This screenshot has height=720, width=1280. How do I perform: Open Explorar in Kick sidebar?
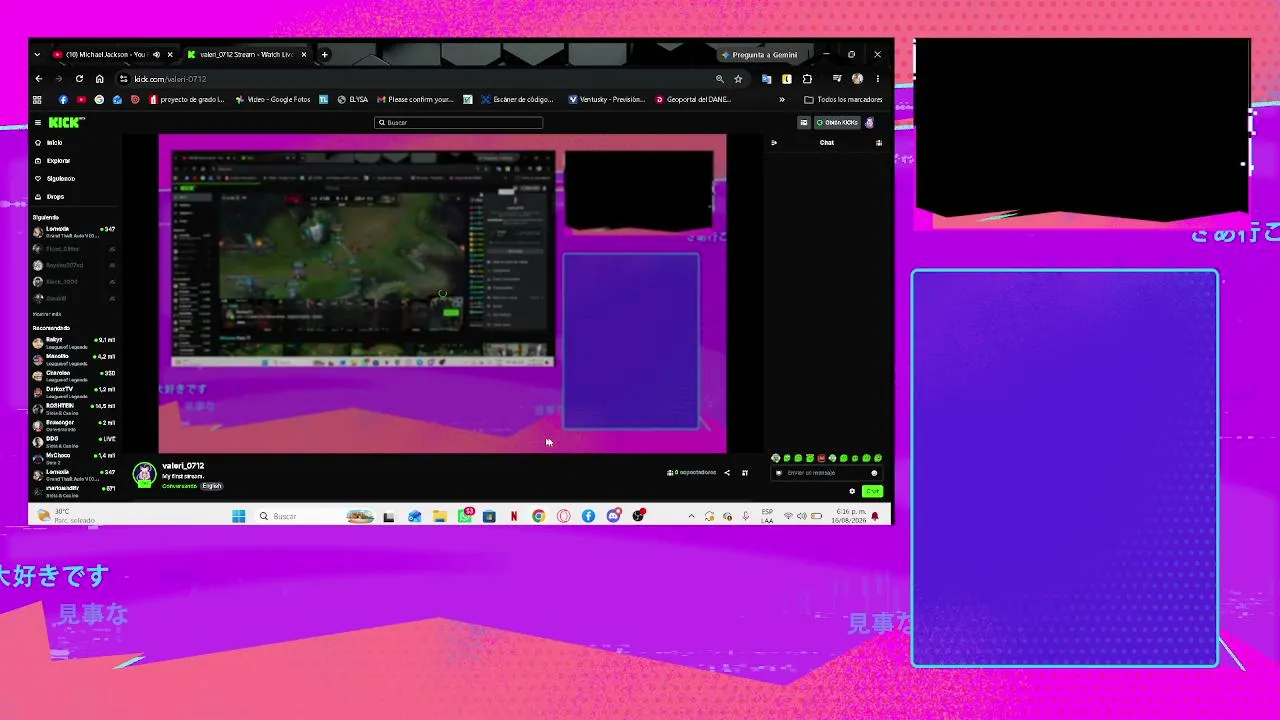click(53, 161)
